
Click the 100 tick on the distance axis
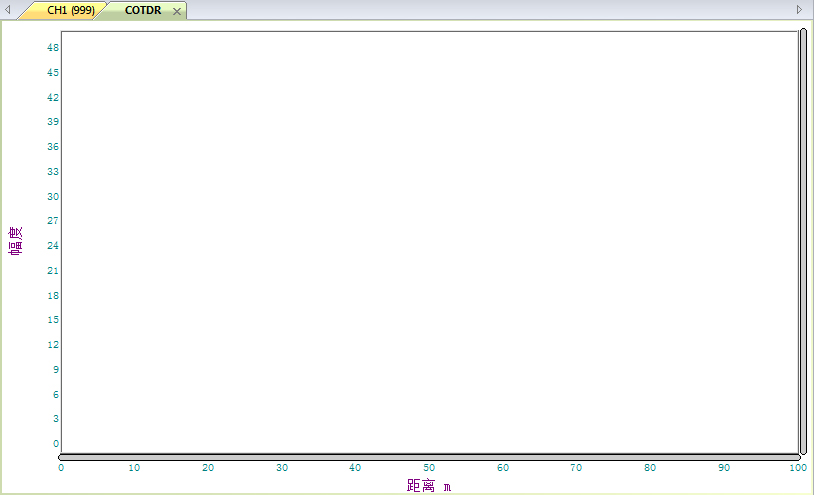click(x=797, y=468)
